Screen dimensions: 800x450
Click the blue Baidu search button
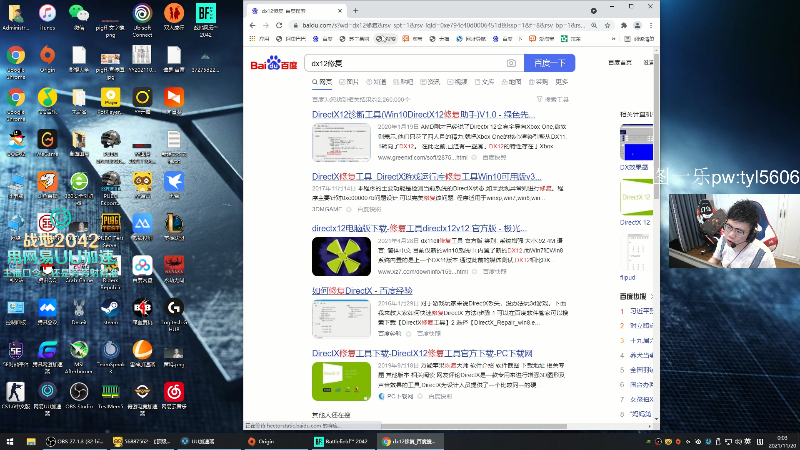click(549, 63)
